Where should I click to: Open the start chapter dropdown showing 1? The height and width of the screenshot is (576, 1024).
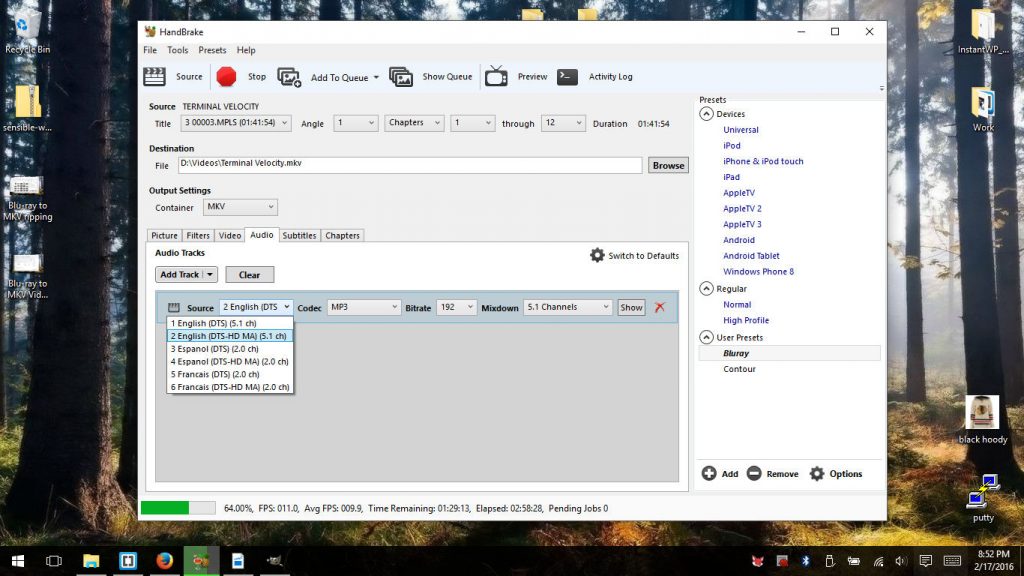[x=472, y=123]
